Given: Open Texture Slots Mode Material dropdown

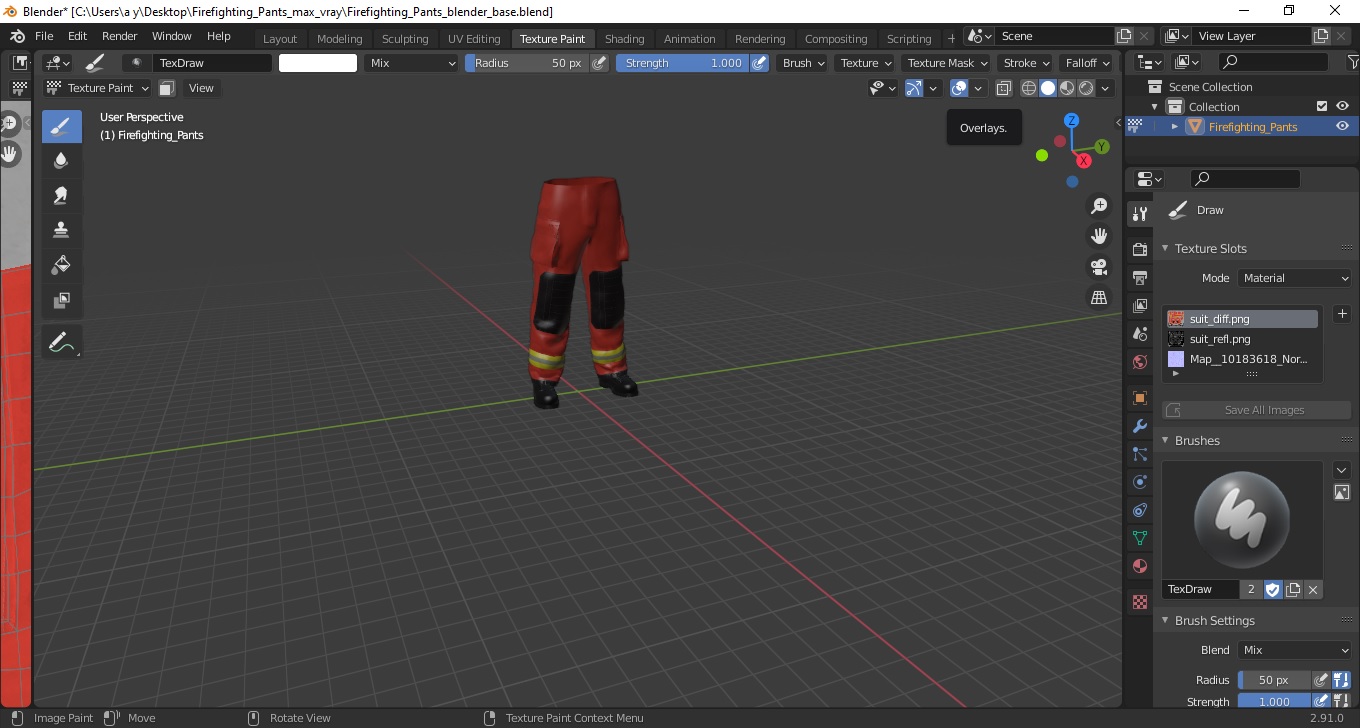Looking at the screenshot, I should pyautogui.click(x=1295, y=278).
